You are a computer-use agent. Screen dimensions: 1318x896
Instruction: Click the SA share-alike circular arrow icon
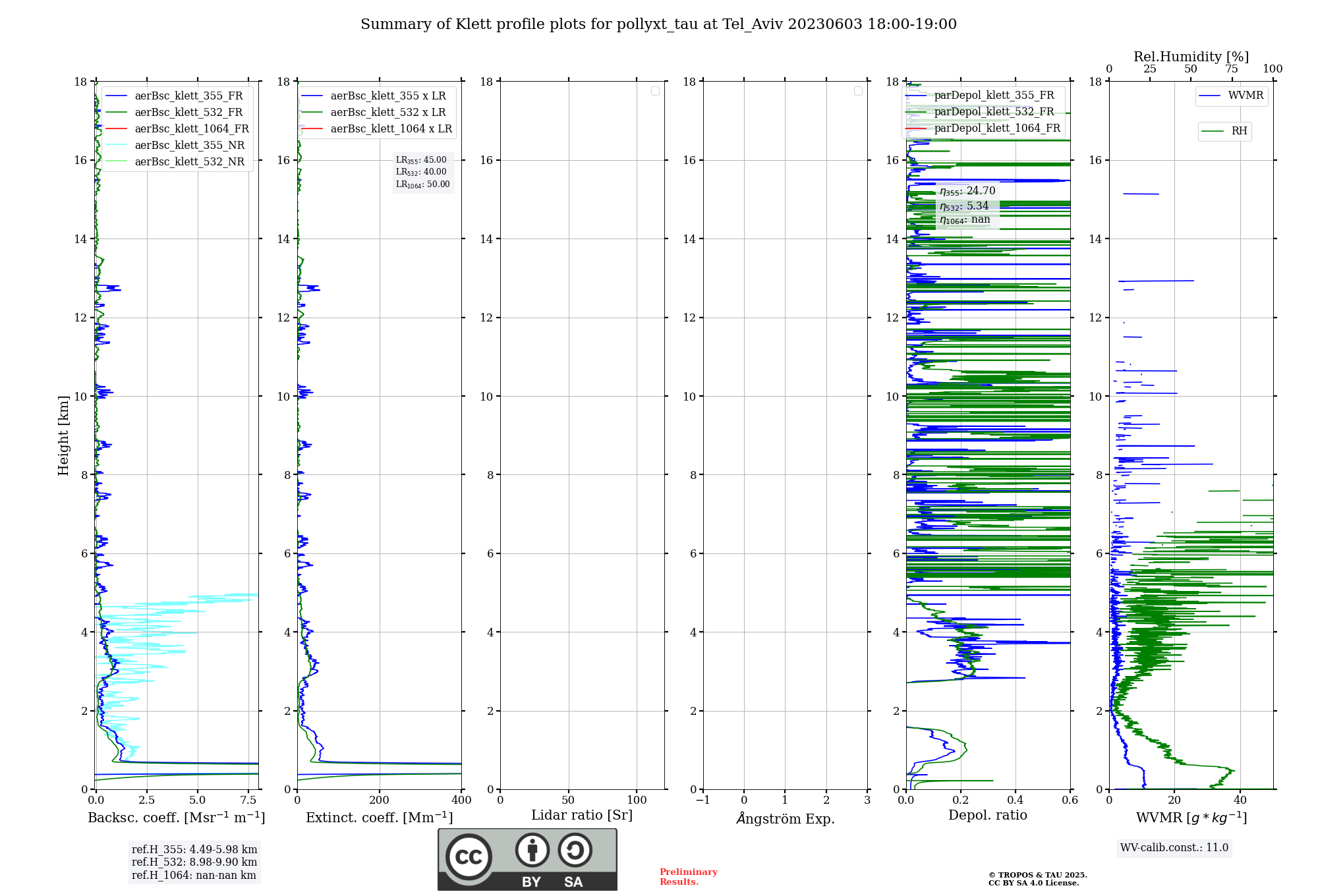click(575, 850)
